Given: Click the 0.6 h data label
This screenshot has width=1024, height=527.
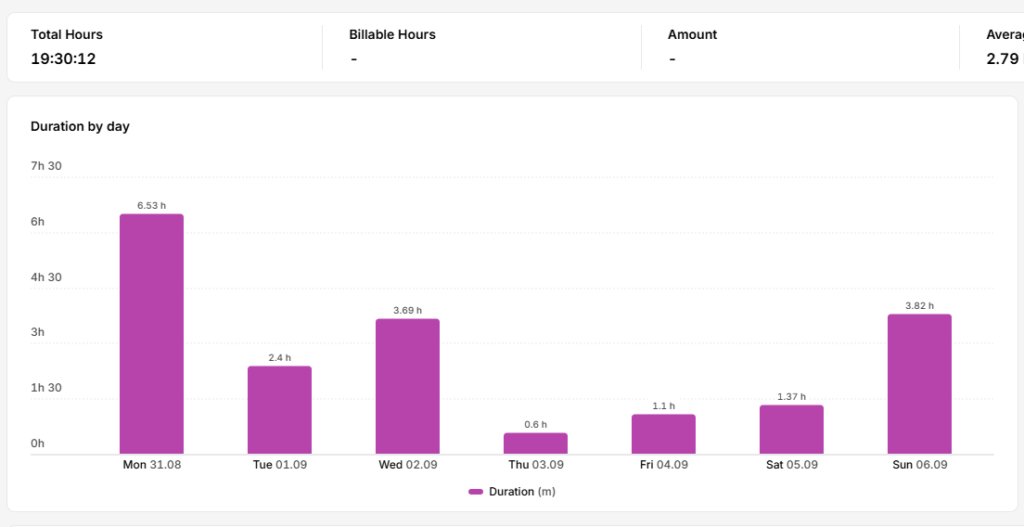Looking at the screenshot, I should point(536,424).
